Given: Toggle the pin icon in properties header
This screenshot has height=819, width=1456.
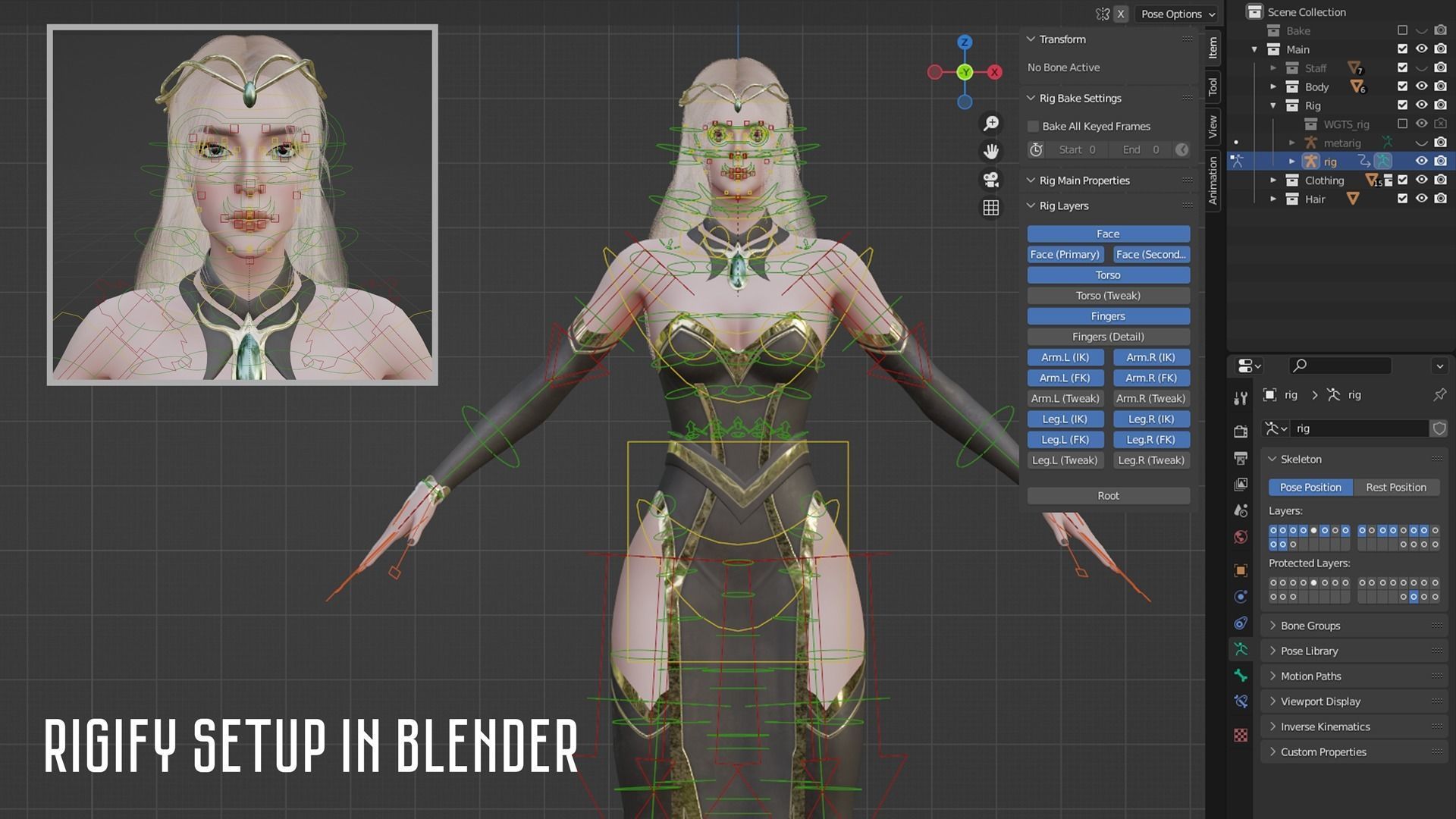Looking at the screenshot, I should click(x=1439, y=395).
